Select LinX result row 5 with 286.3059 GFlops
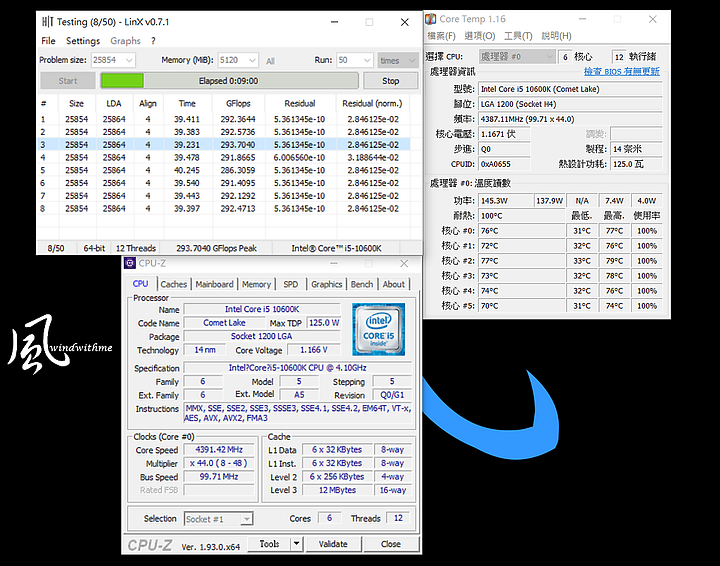Screen dimensions: 720x566 click(223, 170)
